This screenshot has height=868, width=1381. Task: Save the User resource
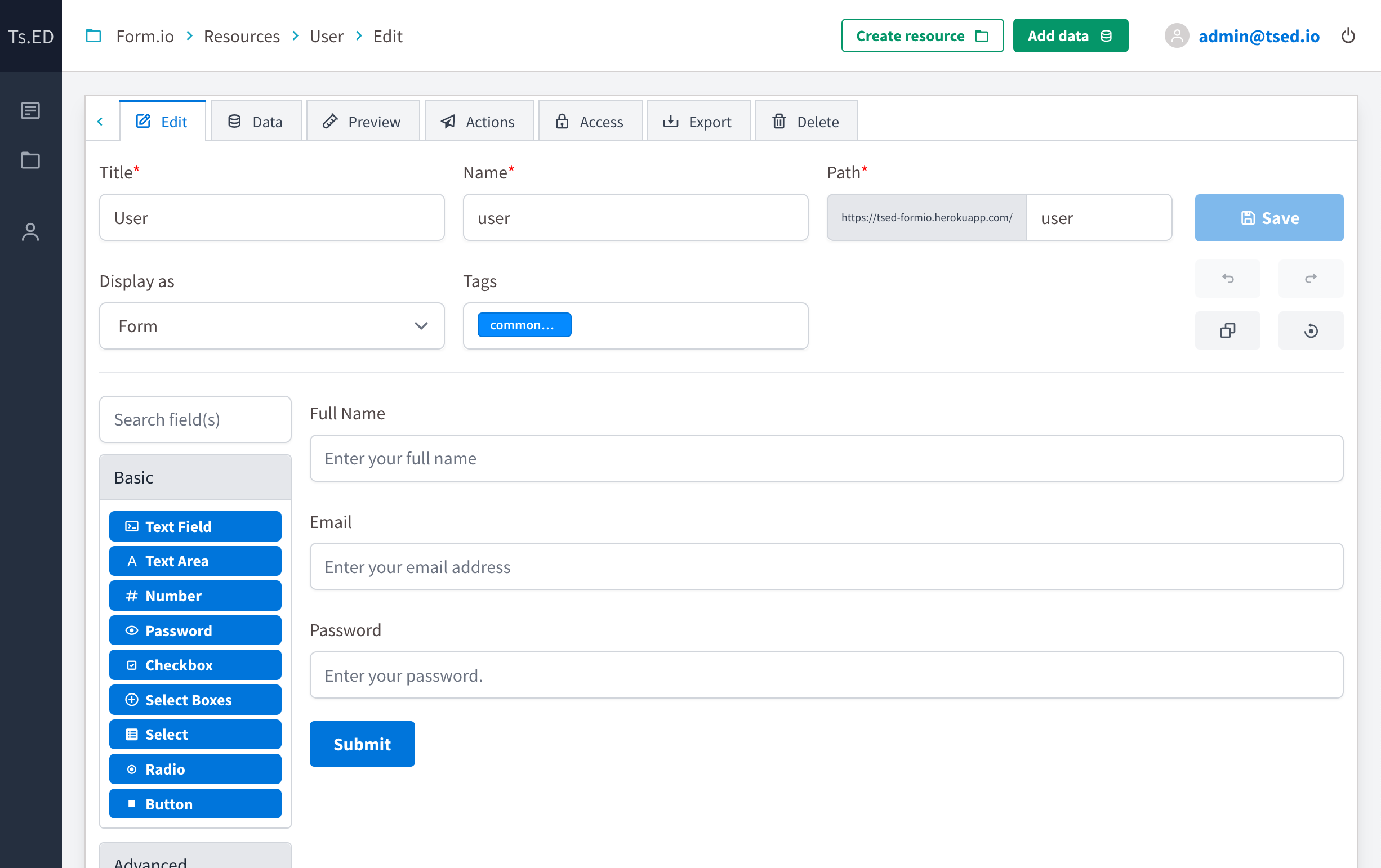click(1268, 218)
